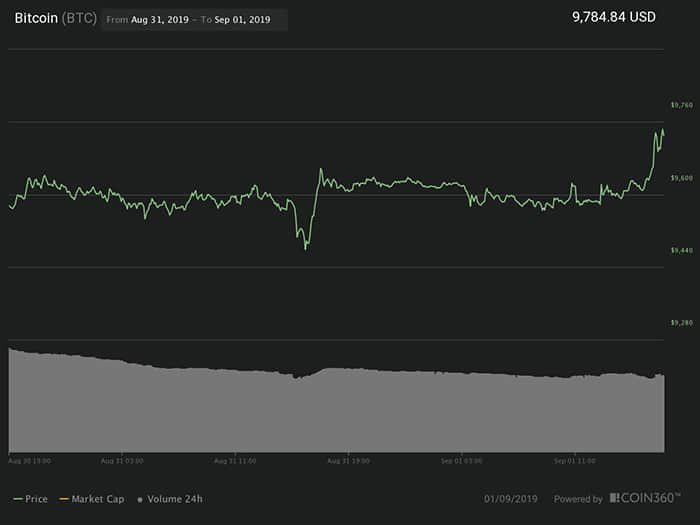Click the green Price legend line

17,498
